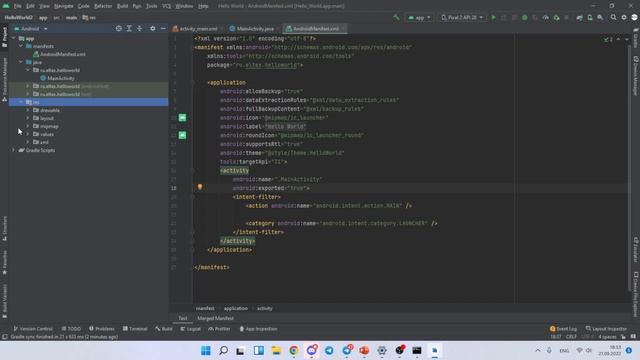Open the Refactor menu

coord(103,6)
